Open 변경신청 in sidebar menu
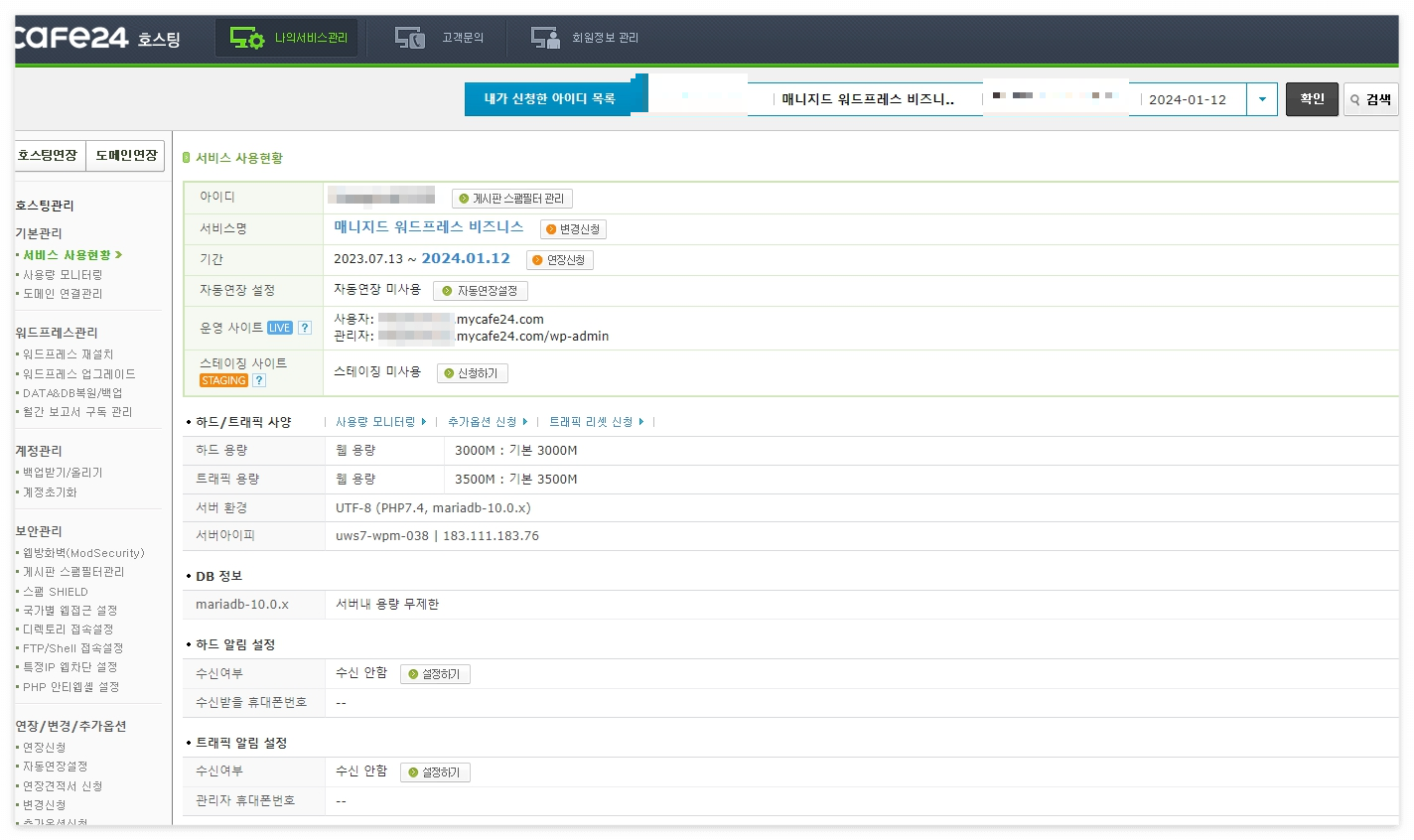This screenshot has height=840, width=1414. [45, 805]
